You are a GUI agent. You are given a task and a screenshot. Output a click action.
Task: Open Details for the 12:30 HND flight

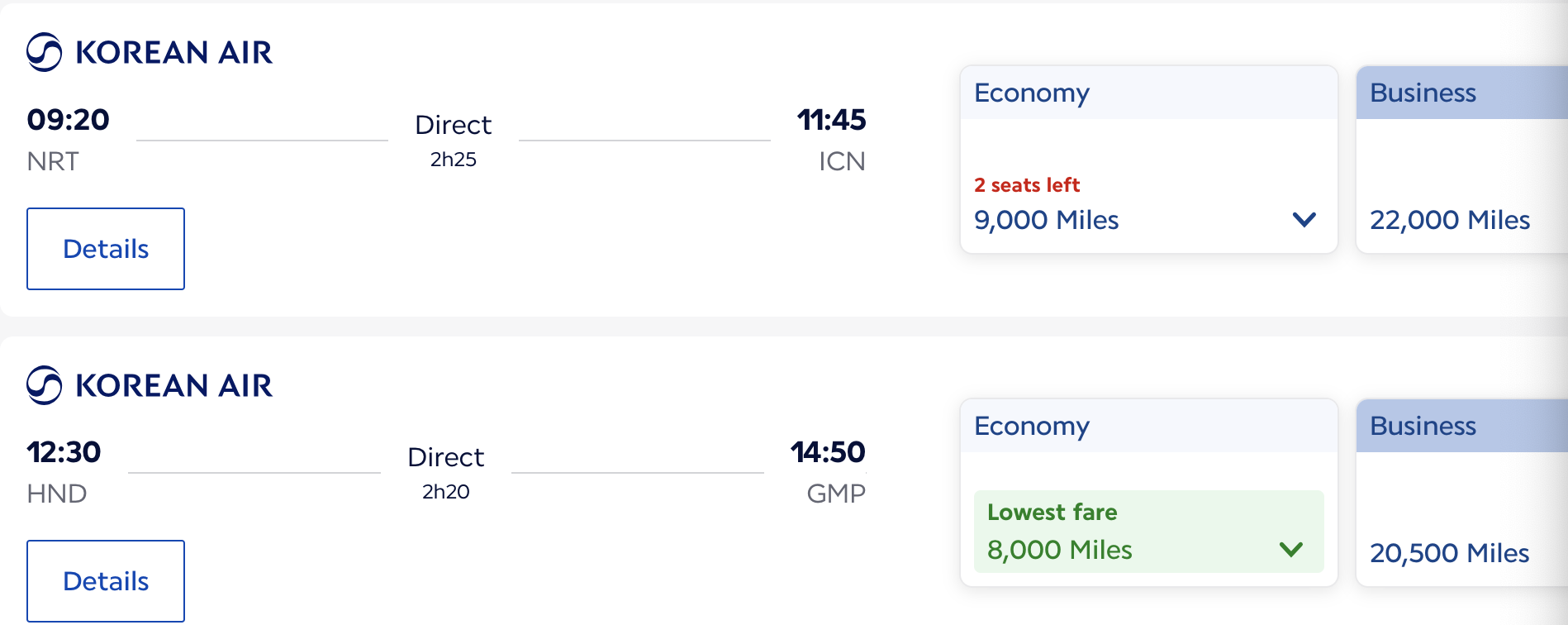coord(106,581)
